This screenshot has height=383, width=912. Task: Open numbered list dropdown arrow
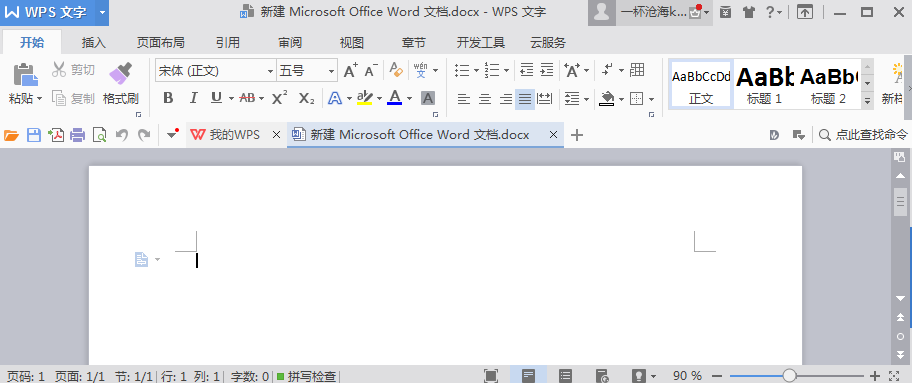click(x=507, y=71)
